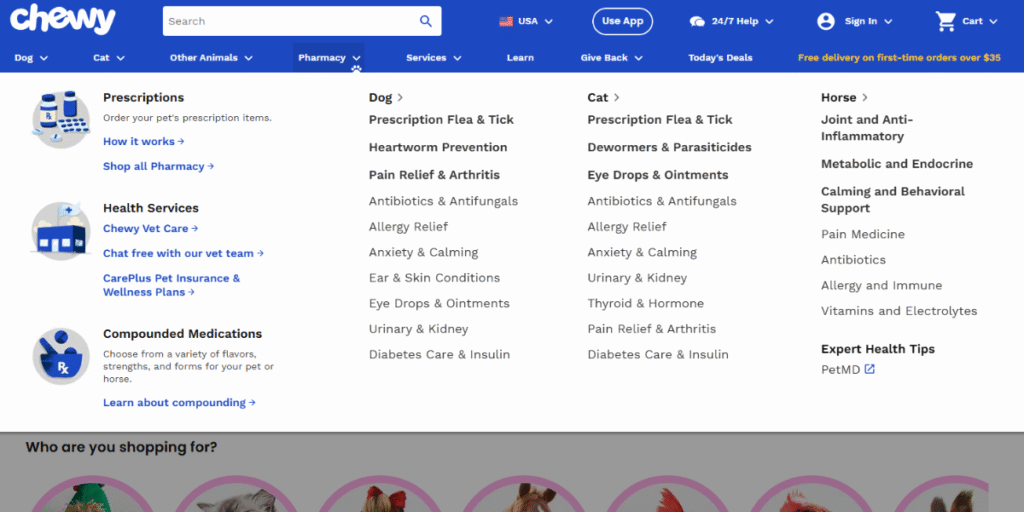Click the search magnifier icon
This screenshot has height=512, width=1024.
(426, 21)
